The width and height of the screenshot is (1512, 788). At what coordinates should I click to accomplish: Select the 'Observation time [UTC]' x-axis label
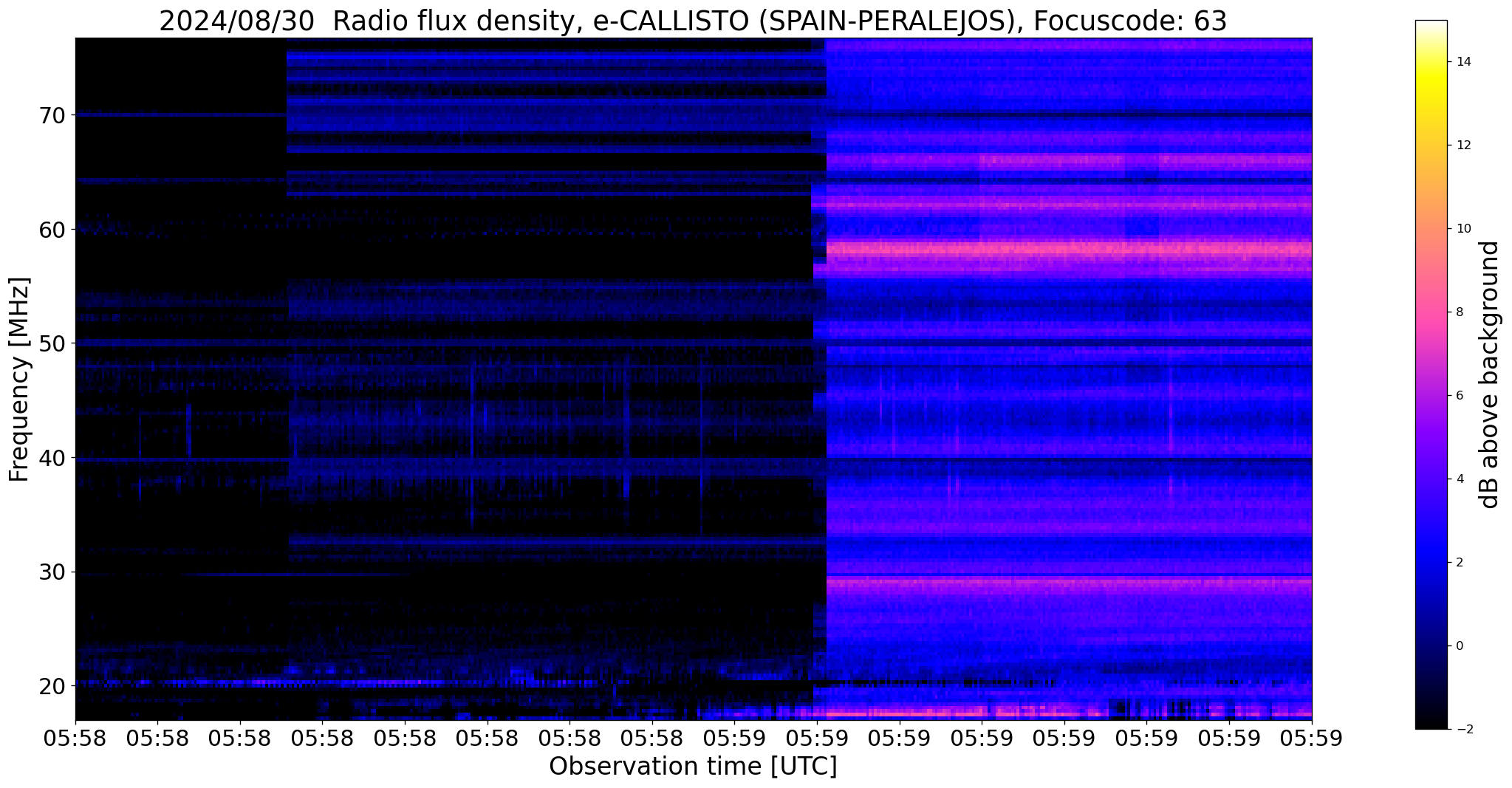pos(693,766)
